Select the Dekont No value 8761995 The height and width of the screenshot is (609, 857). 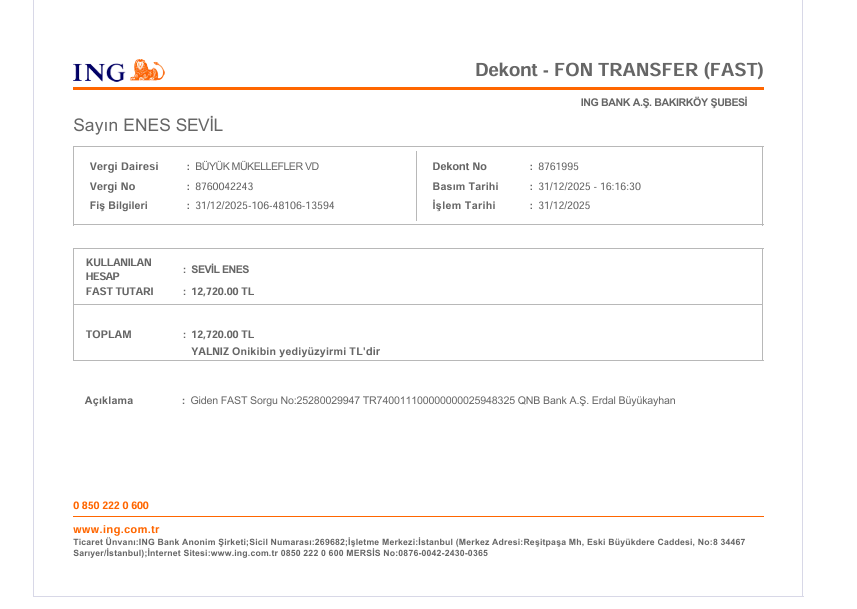(x=558, y=166)
